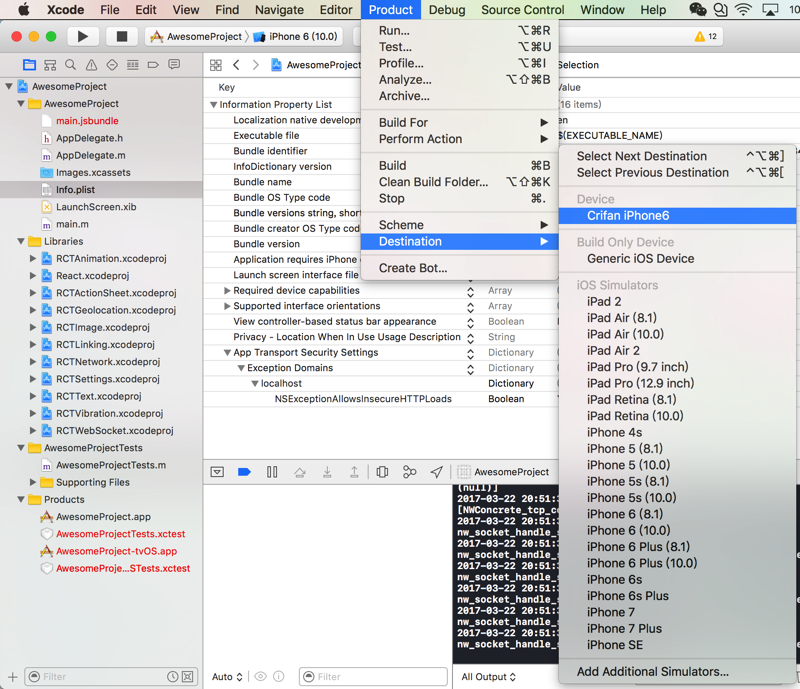This screenshot has height=689, width=800.
Task: Click the Debug memory graph icon
Action: (409, 472)
